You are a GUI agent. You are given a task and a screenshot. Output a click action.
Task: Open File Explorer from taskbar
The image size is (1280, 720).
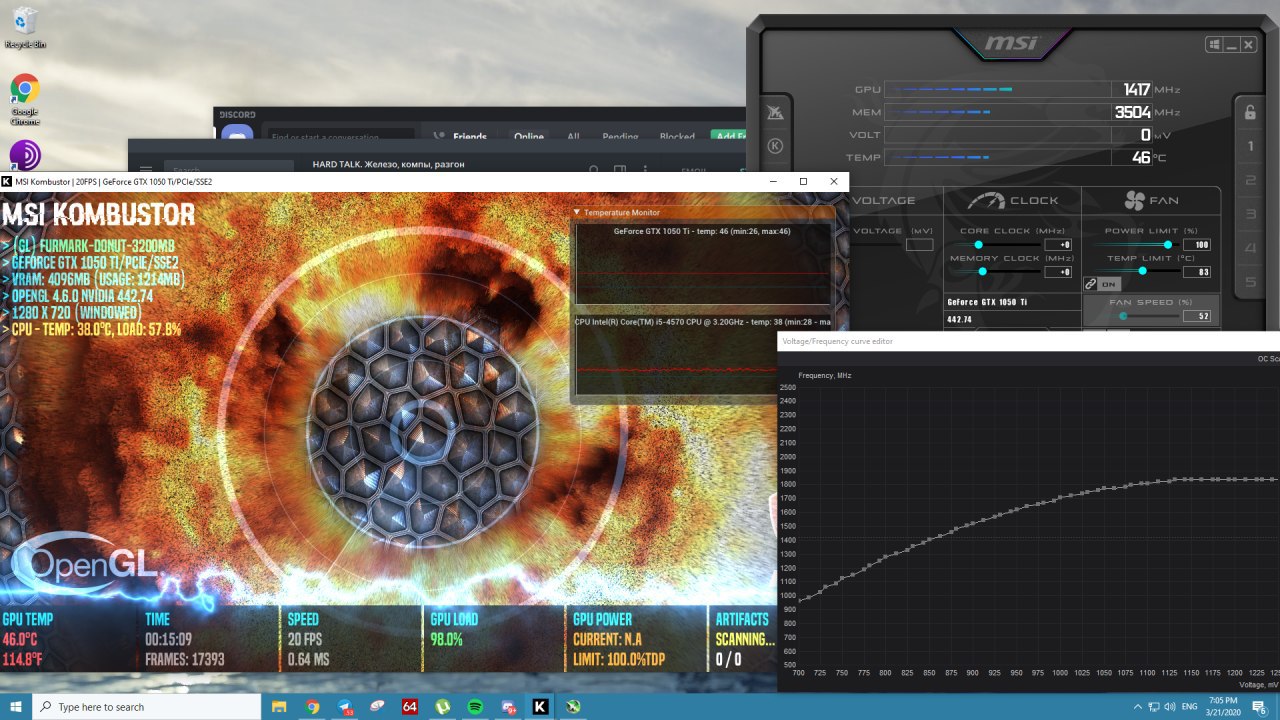click(279, 706)
